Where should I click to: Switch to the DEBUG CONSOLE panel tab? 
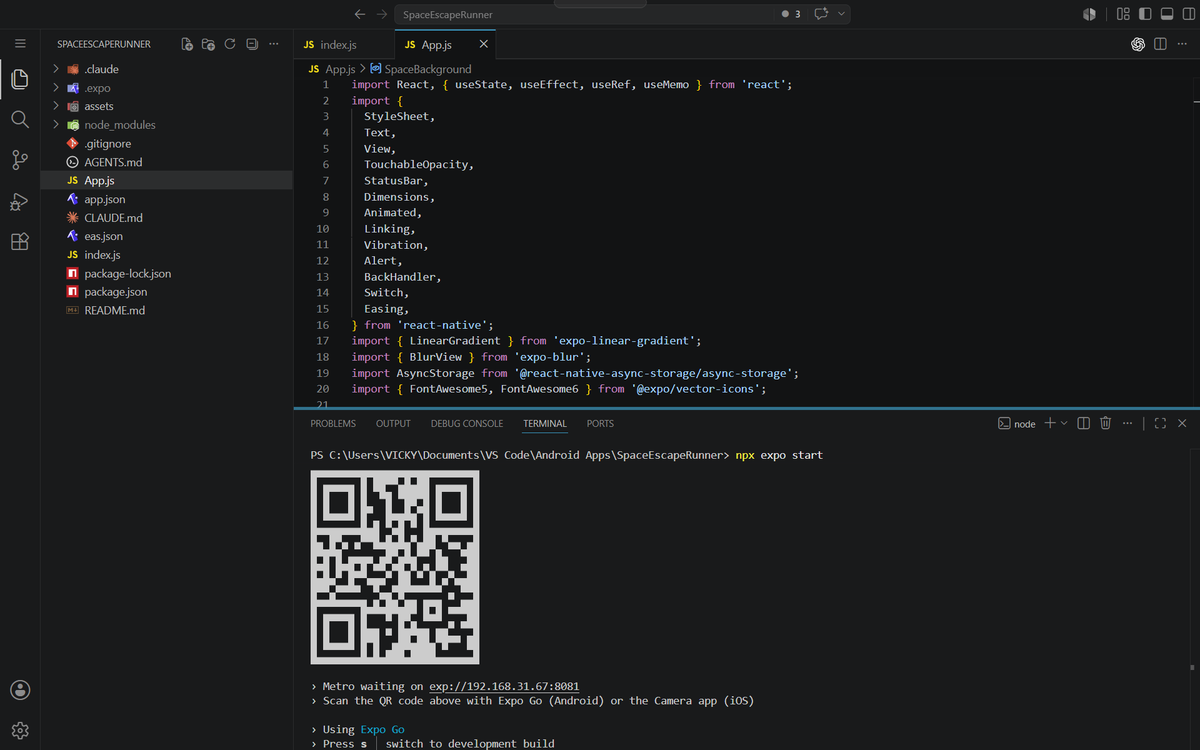pos(467,424)
